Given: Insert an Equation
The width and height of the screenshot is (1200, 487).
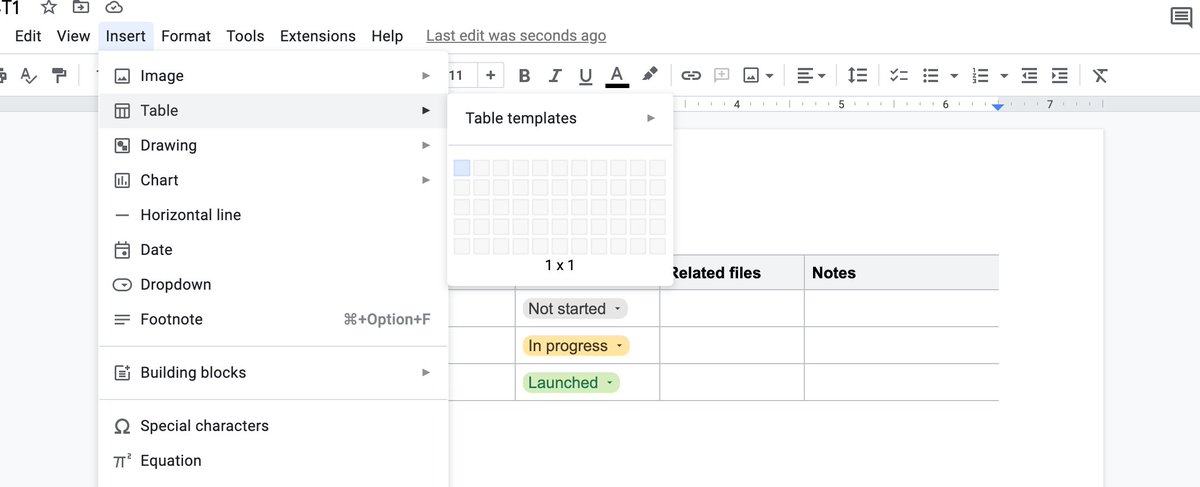Looking at the screenshot, I should (273, 461).
